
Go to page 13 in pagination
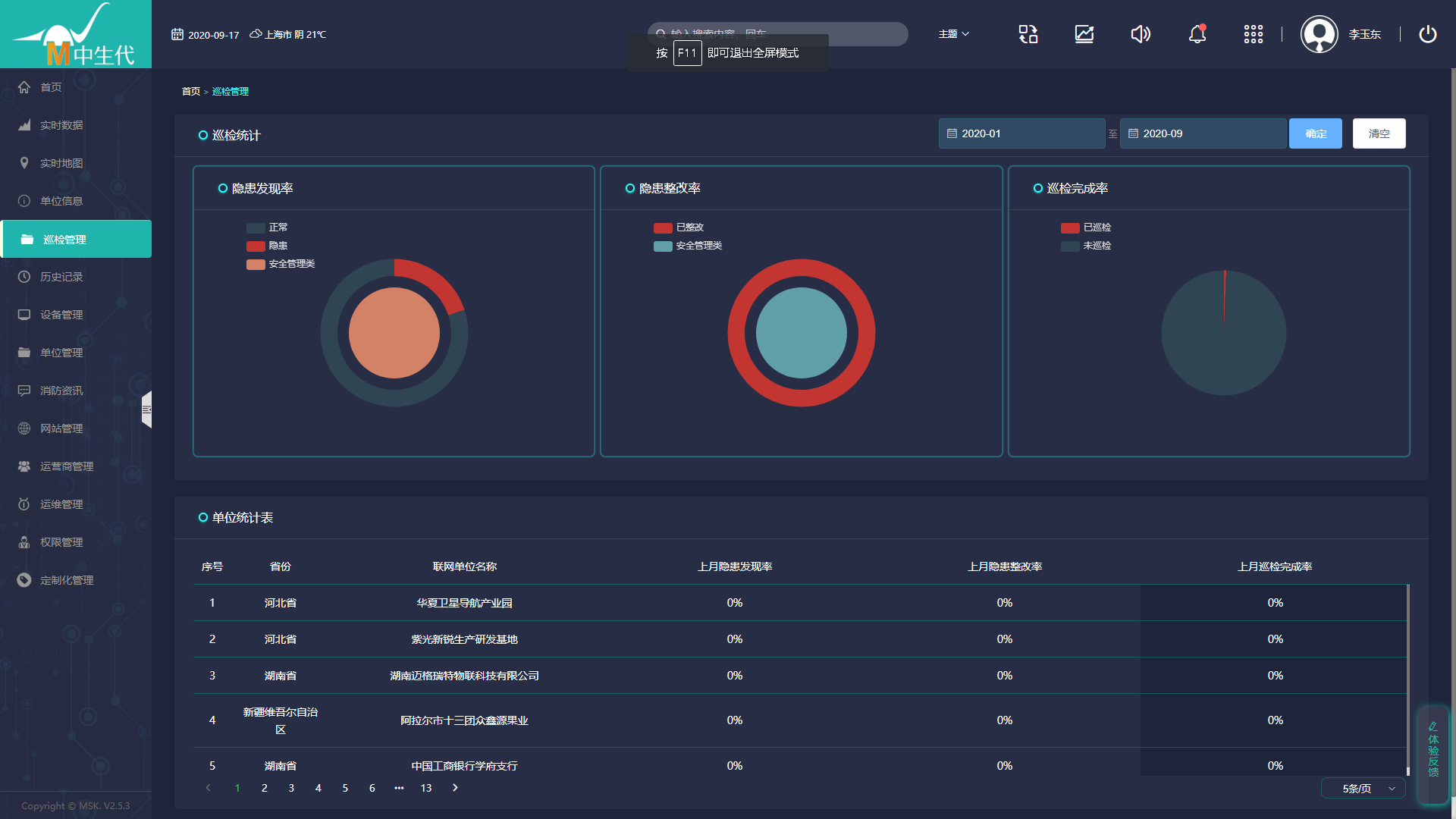(x=426, y=788)
